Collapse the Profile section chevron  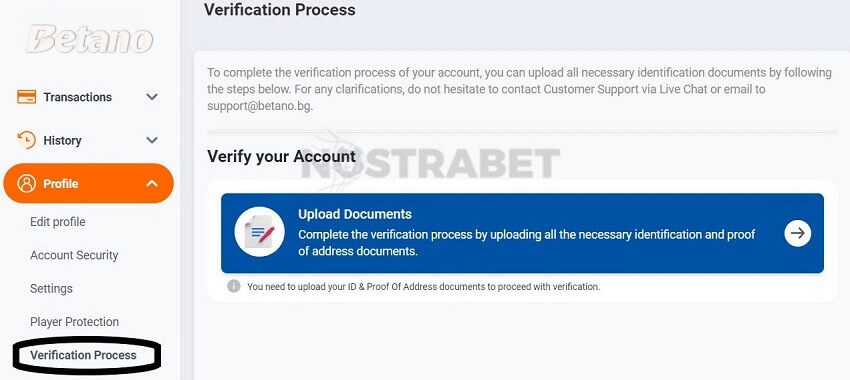(x=152, y=183)
